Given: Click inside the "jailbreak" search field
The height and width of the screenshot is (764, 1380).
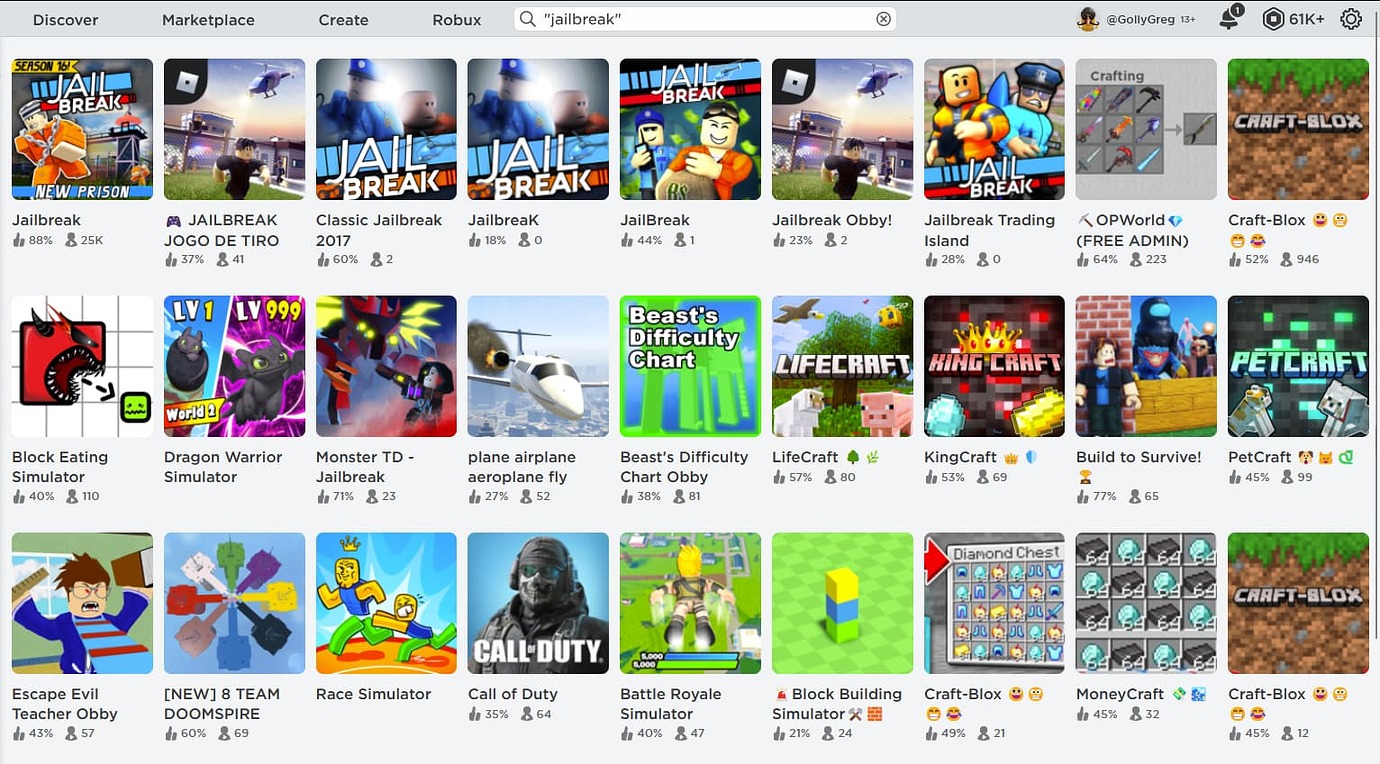Looking at the screenshot, I should 705,19.
